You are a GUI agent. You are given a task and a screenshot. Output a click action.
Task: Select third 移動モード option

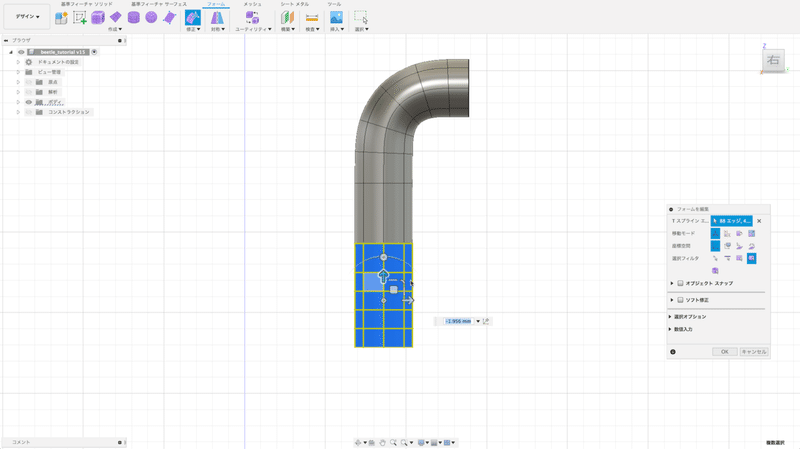(x=739, y=234)
